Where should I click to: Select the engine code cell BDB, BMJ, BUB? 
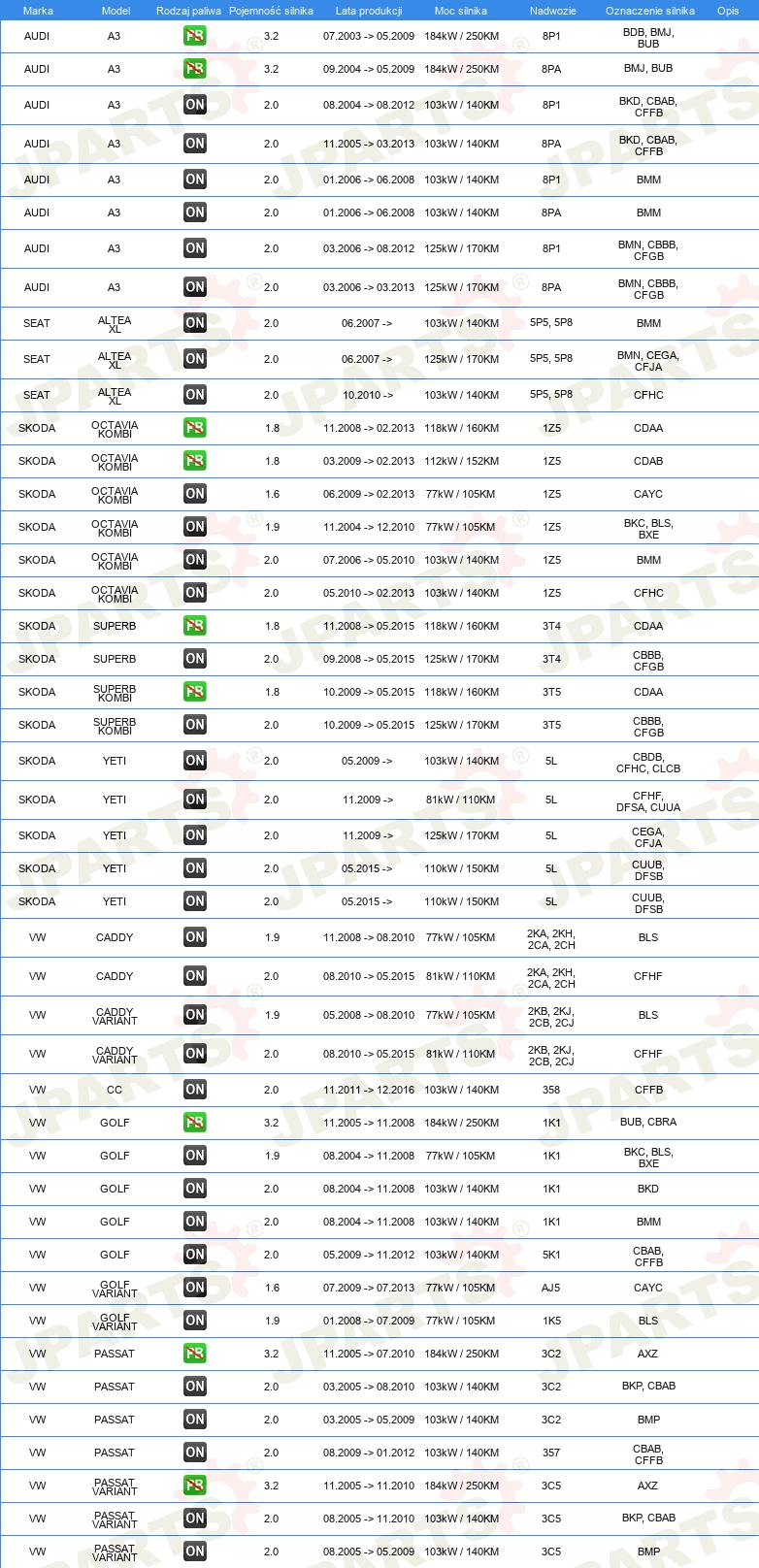(648, 38)
